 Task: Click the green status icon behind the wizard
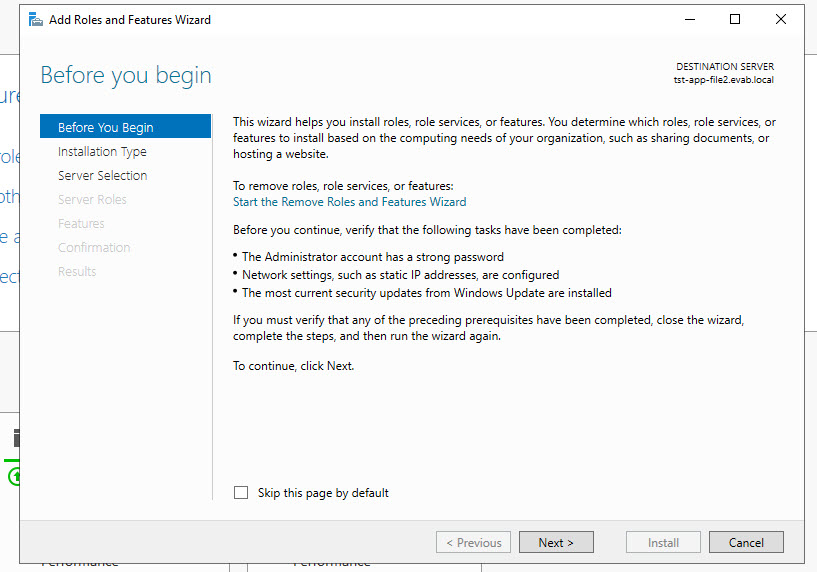click(x=14, y=477)
